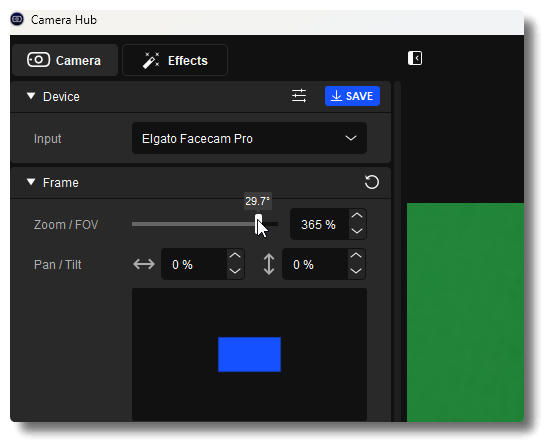
Task: Click the Camera Hub app icon in title bar
Action: click(x=17, y=19)
